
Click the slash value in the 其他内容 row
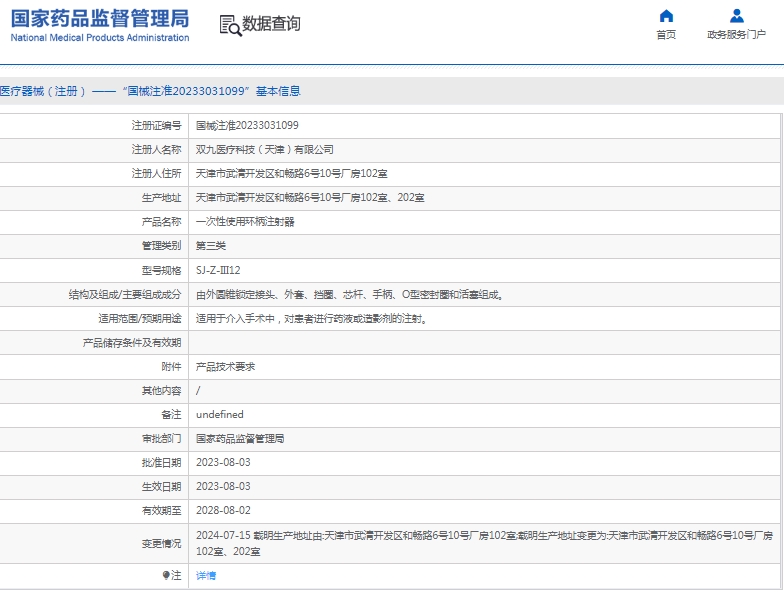pyautogui.click(x=198, y=390)
